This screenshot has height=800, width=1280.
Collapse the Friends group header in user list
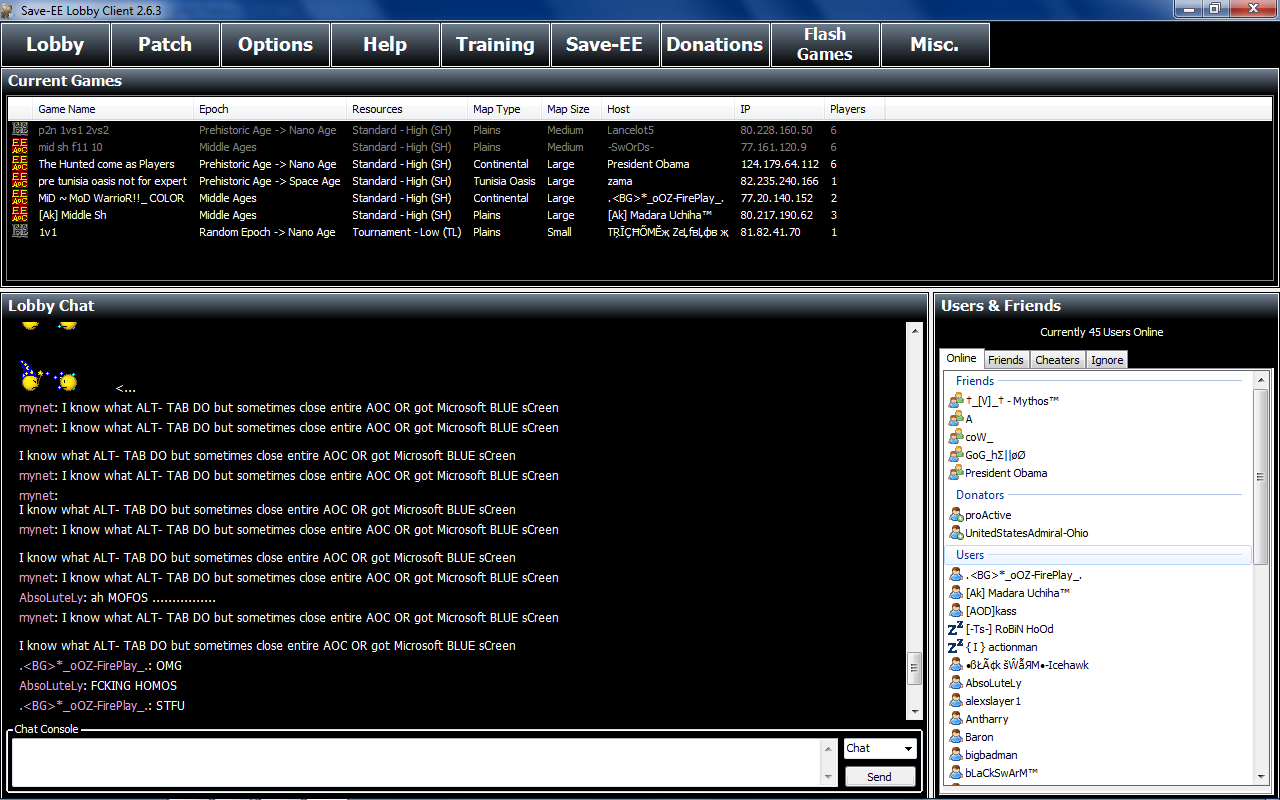point(975,381)
